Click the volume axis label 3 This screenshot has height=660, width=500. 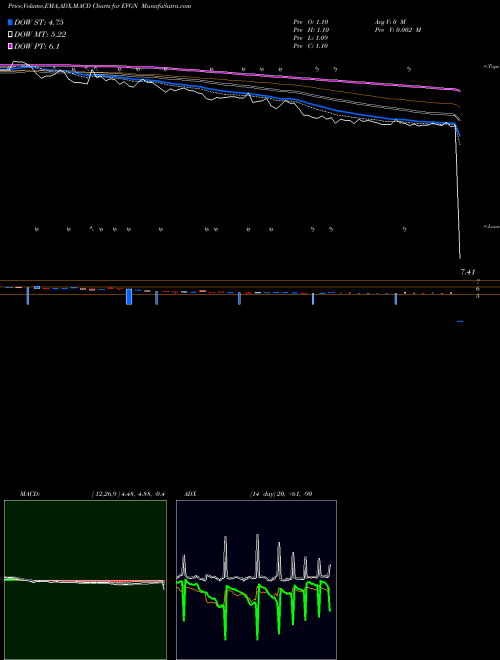[478, 296]
